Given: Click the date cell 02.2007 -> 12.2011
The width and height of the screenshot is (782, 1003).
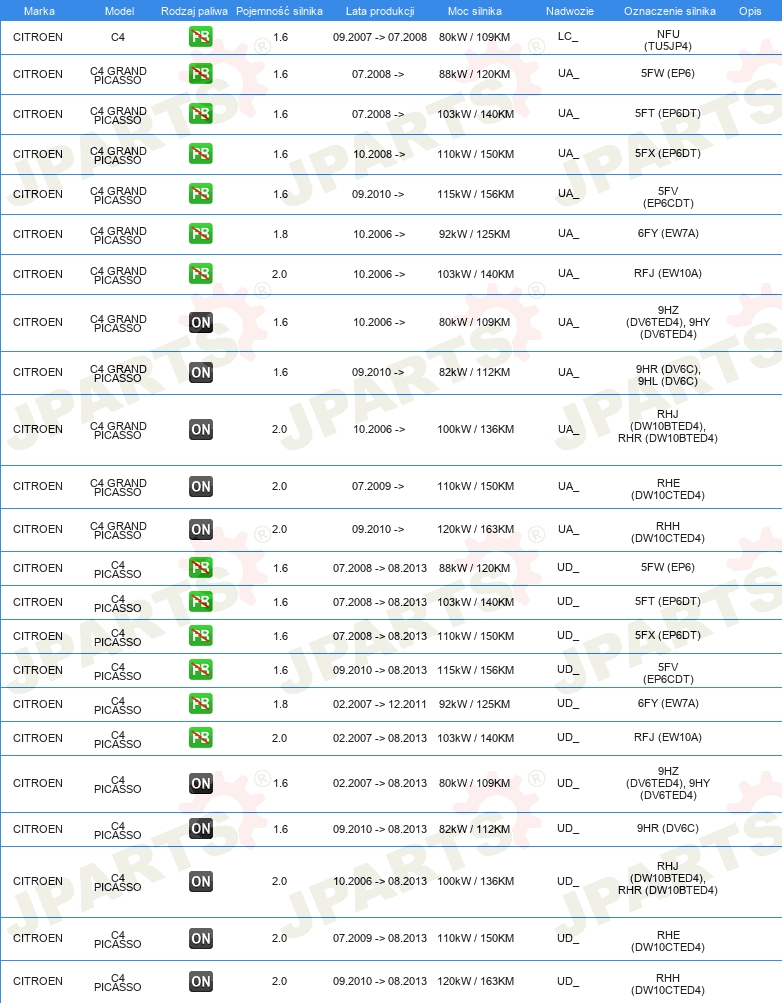Looking at the screenshot, I should [380, 704].
